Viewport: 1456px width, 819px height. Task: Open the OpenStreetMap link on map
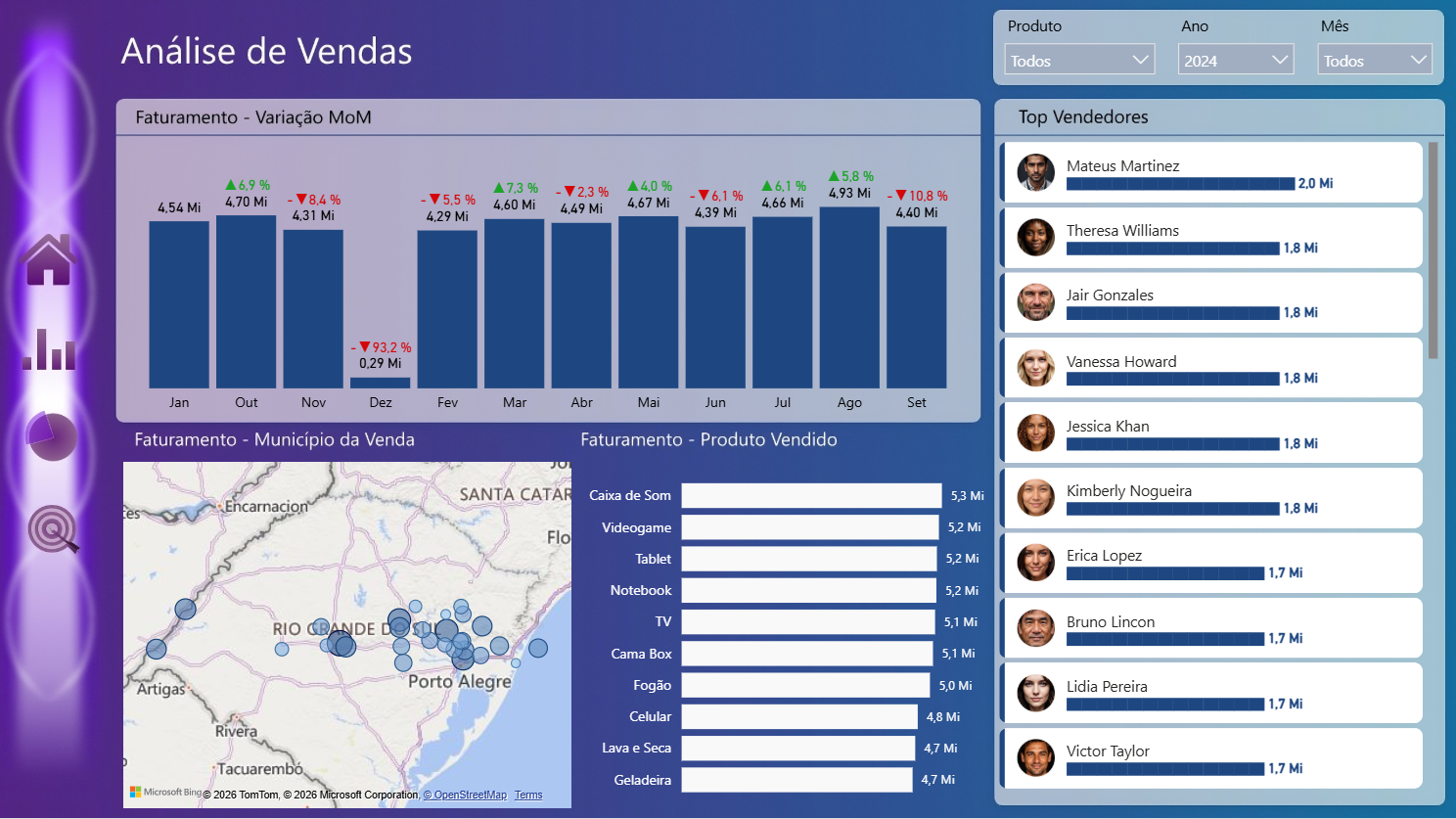(465, 795)
